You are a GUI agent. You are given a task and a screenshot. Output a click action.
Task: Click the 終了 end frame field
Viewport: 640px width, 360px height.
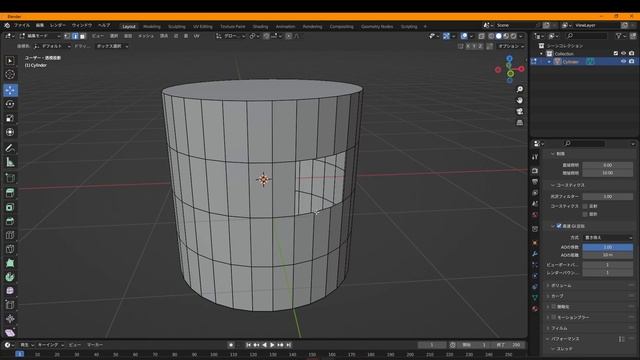pos(509,345)
